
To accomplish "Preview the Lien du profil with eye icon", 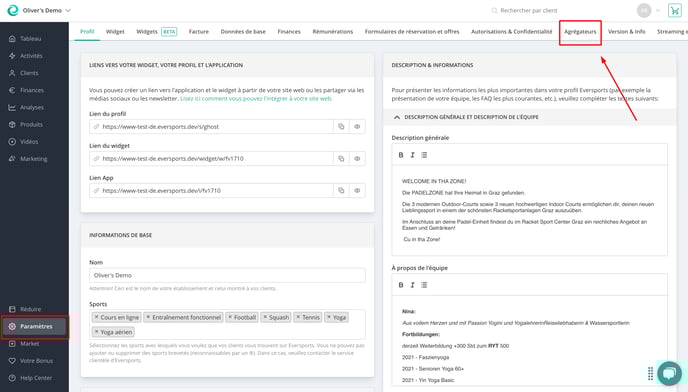I will pos(357,126).
